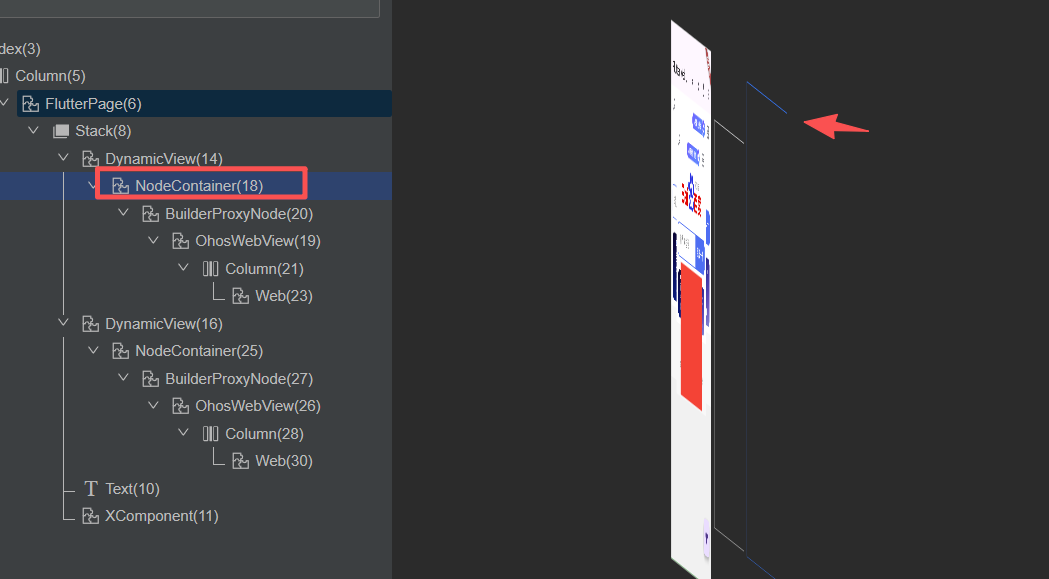Viewport: 1049px width, 579px height.
Task: Select the NodeContainer(25) tree item
Action: 198,351
